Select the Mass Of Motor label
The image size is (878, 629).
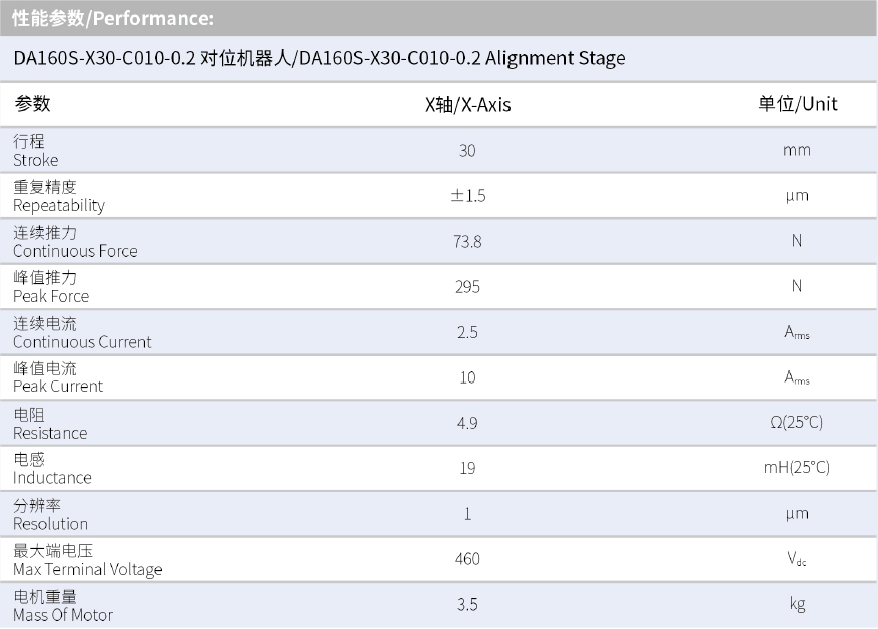[63, 606]
